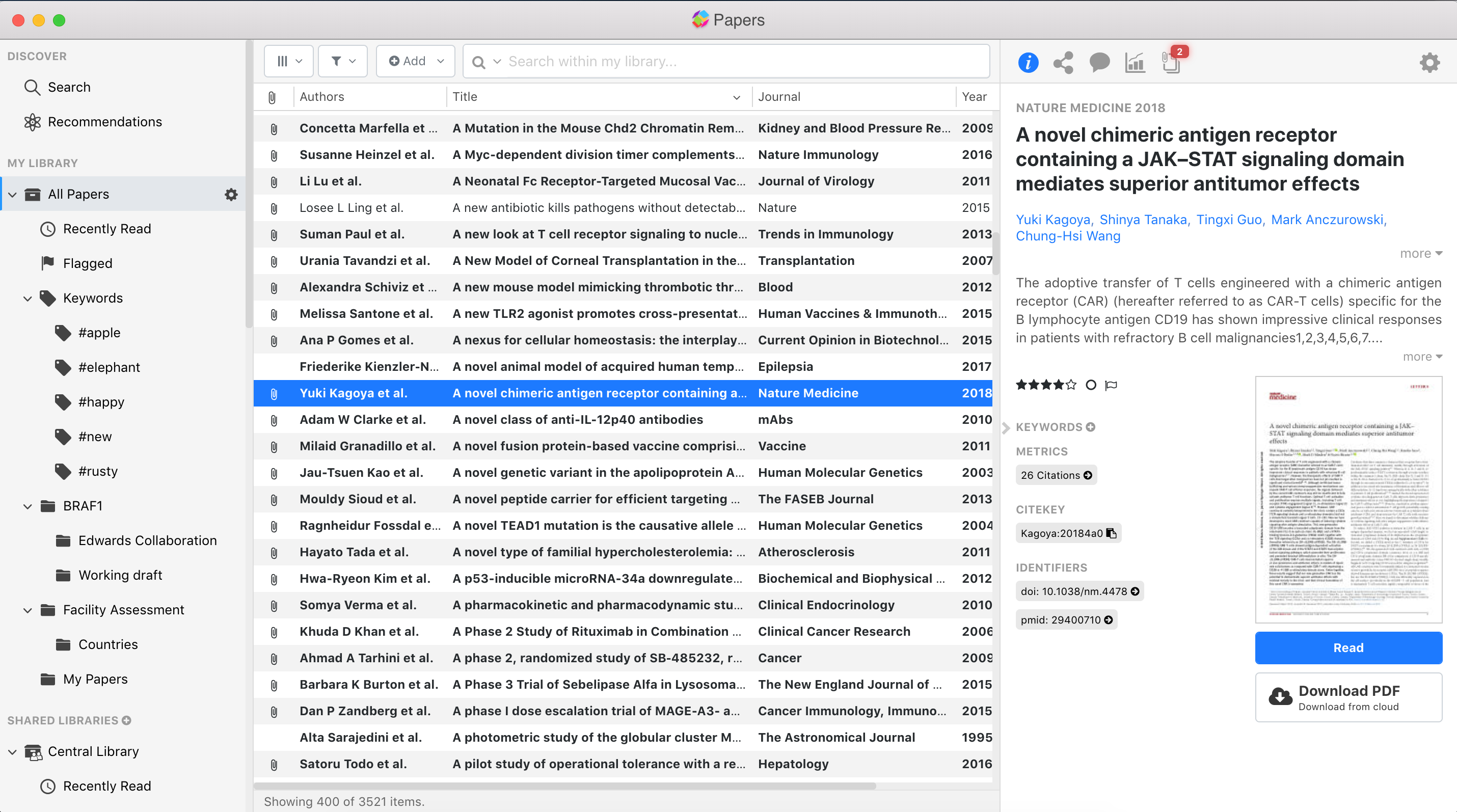Open search options dropdown by magnifier

487,62
